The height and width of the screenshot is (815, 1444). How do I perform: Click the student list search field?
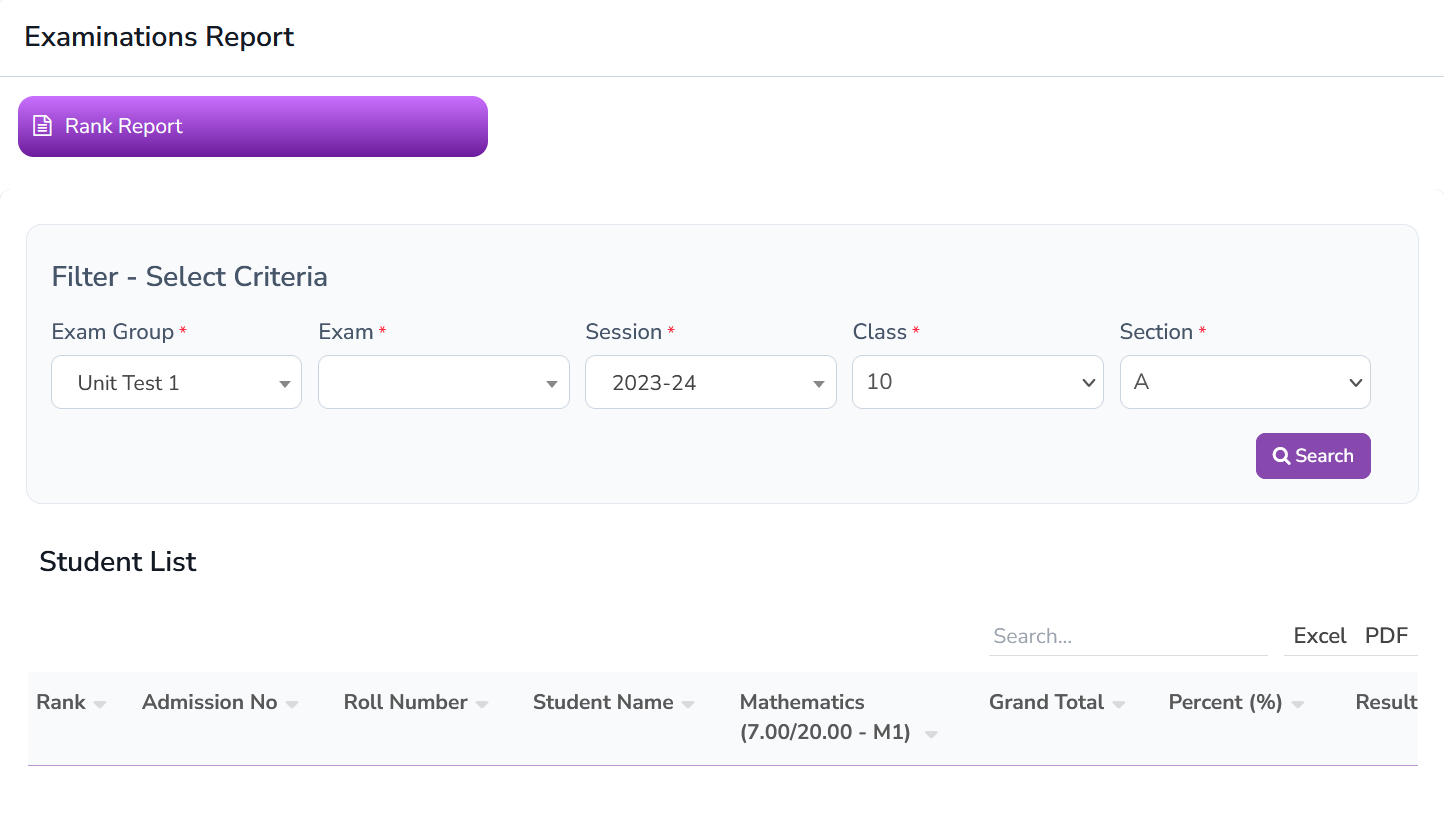(x=1127, y=636)
